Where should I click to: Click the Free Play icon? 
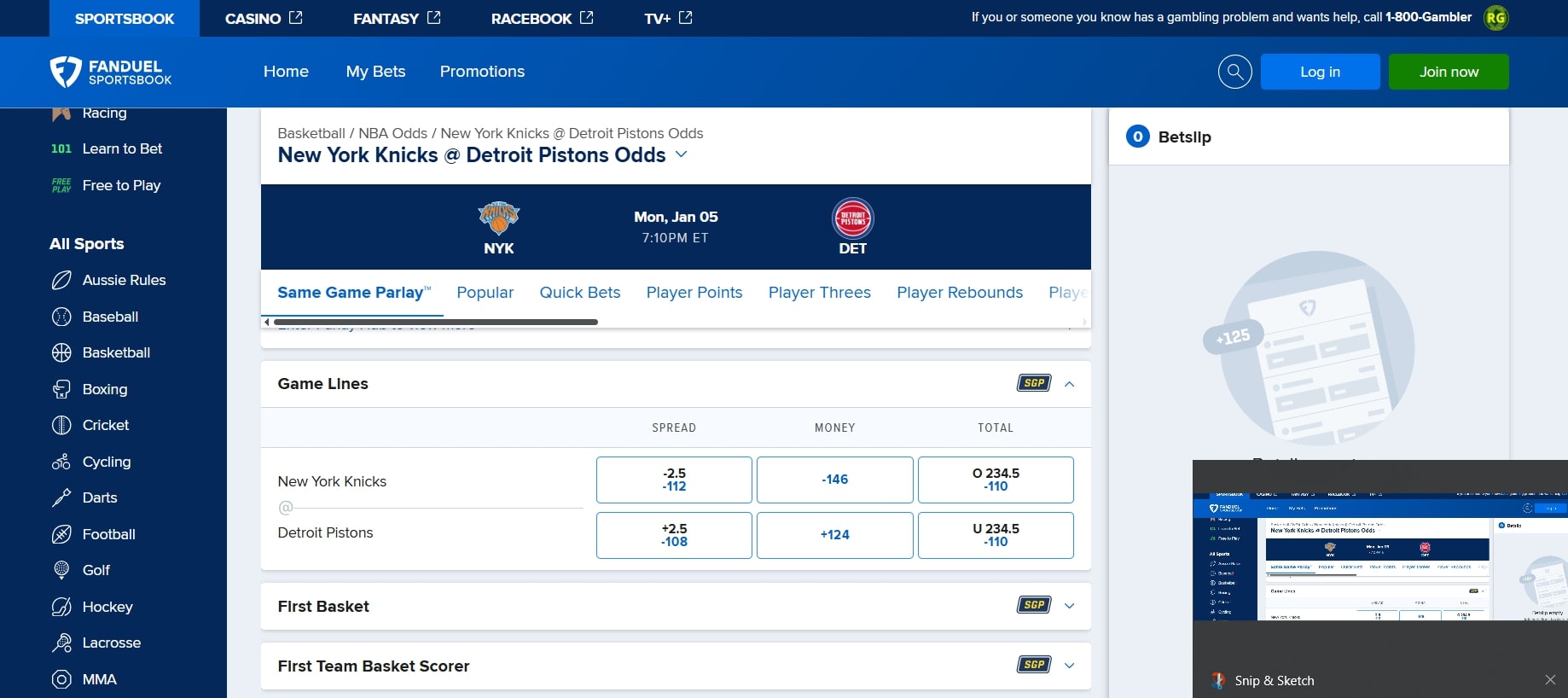coord(61,185)
